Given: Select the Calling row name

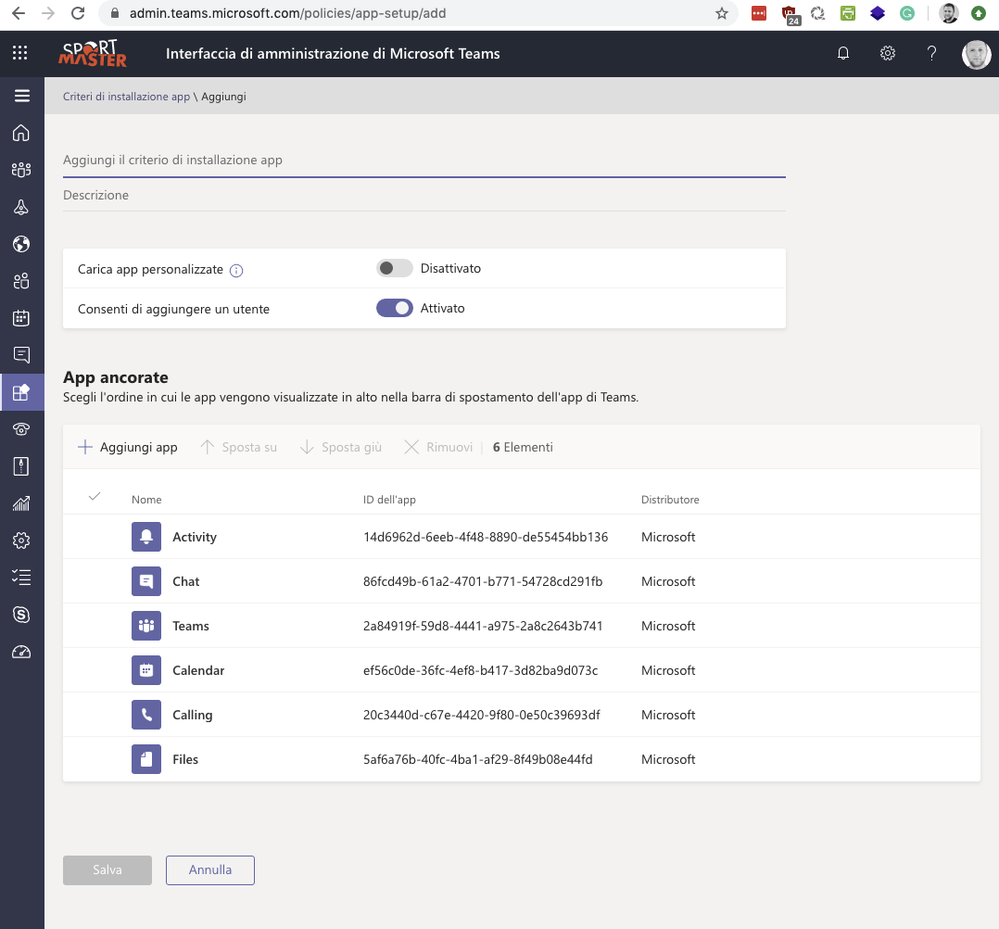Looking at the screenshot, I should pyautogui.click(x=192, y=715).
